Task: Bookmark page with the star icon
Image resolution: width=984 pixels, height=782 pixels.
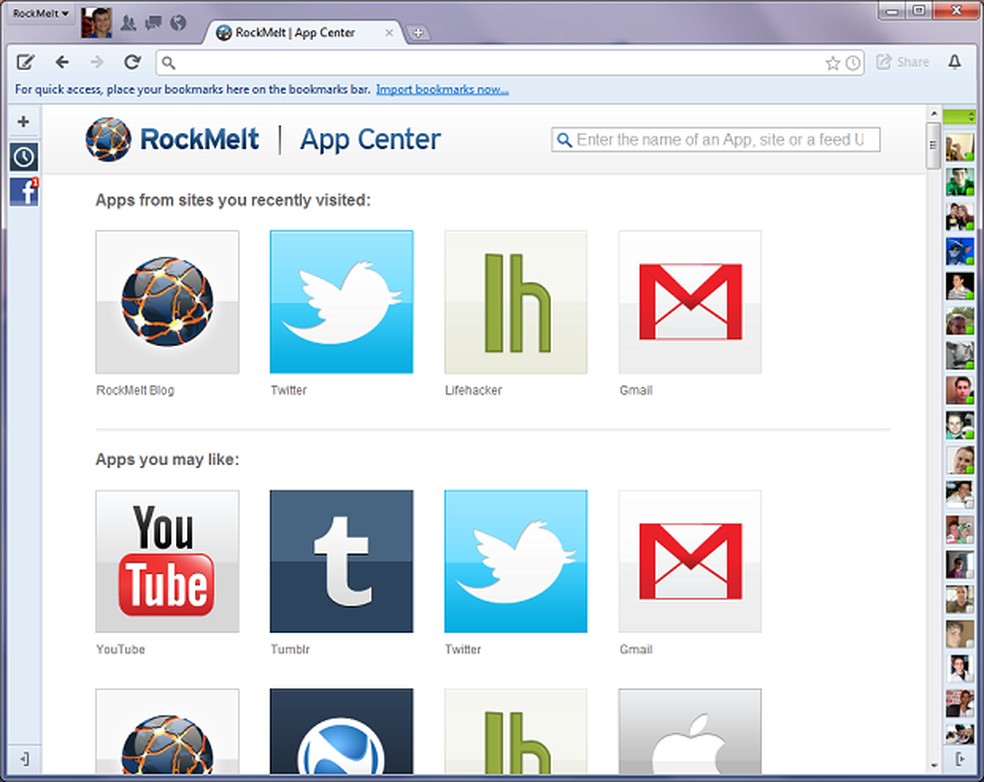Action: (832, 63)
